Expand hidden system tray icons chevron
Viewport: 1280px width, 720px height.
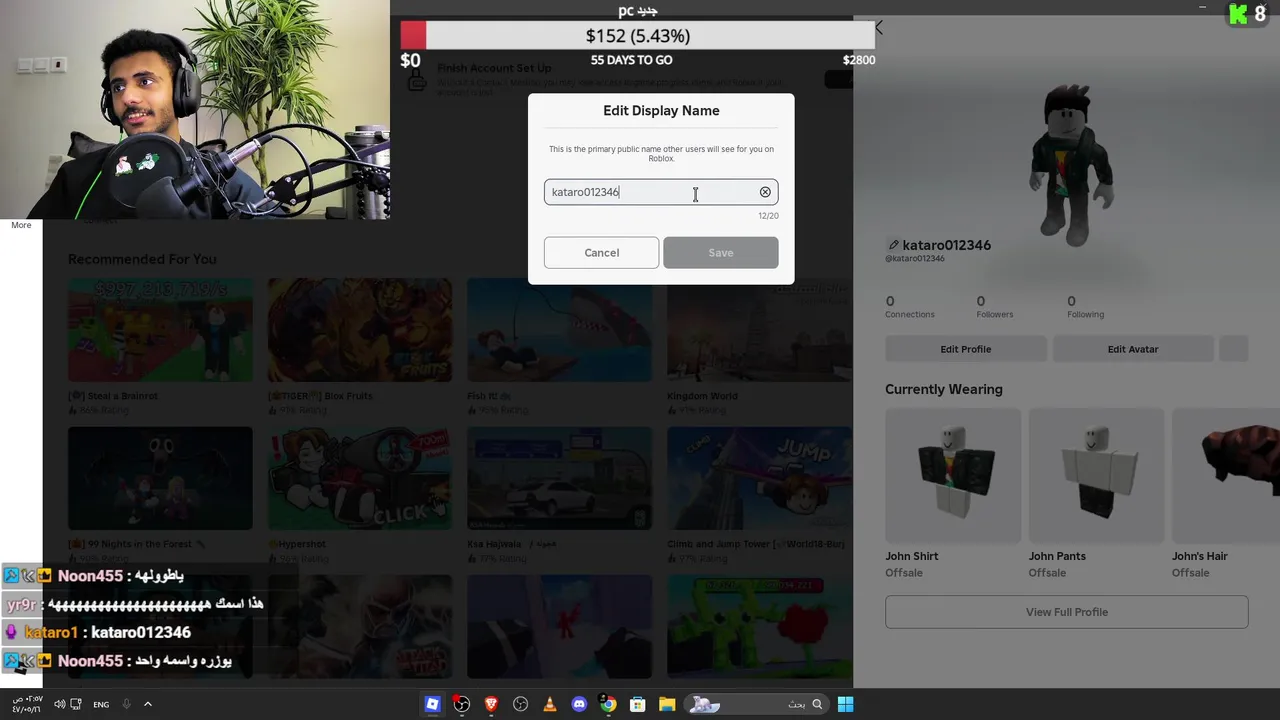148,704
